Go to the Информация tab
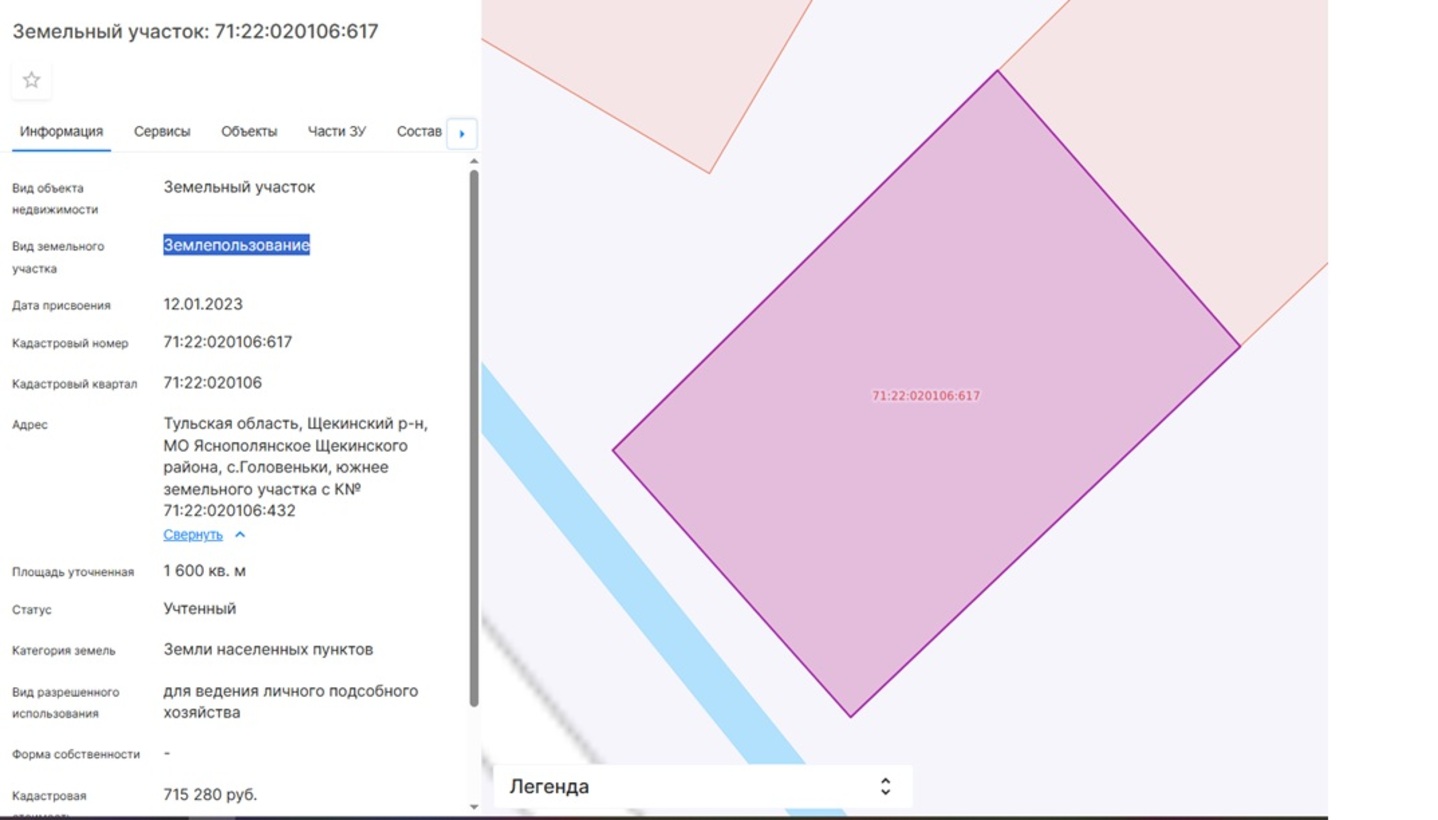 coord(61,131)
